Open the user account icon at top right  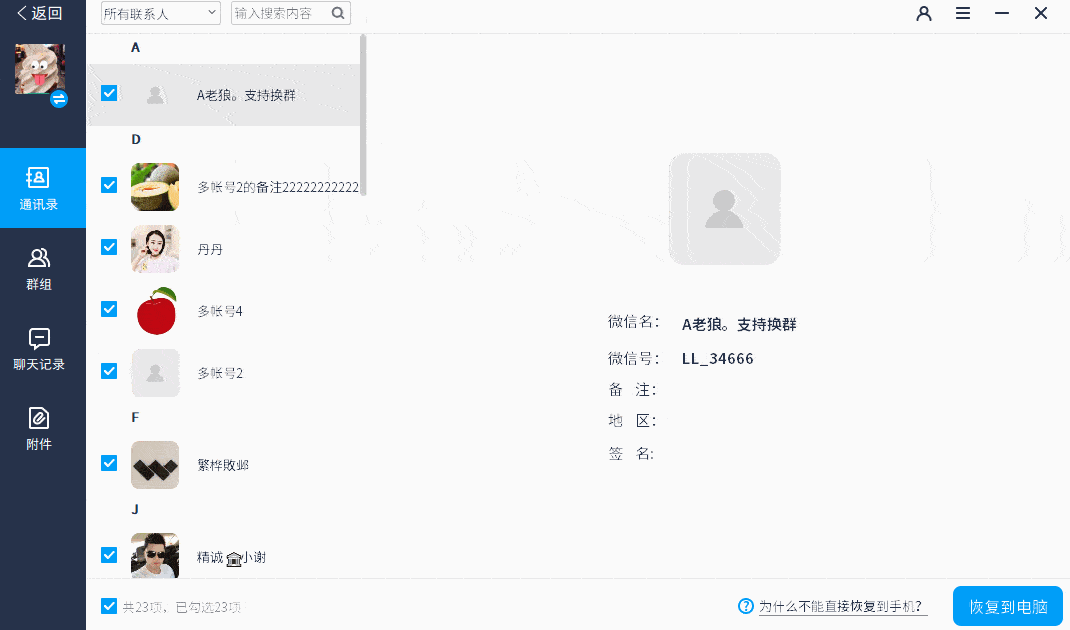pos(924,13)
